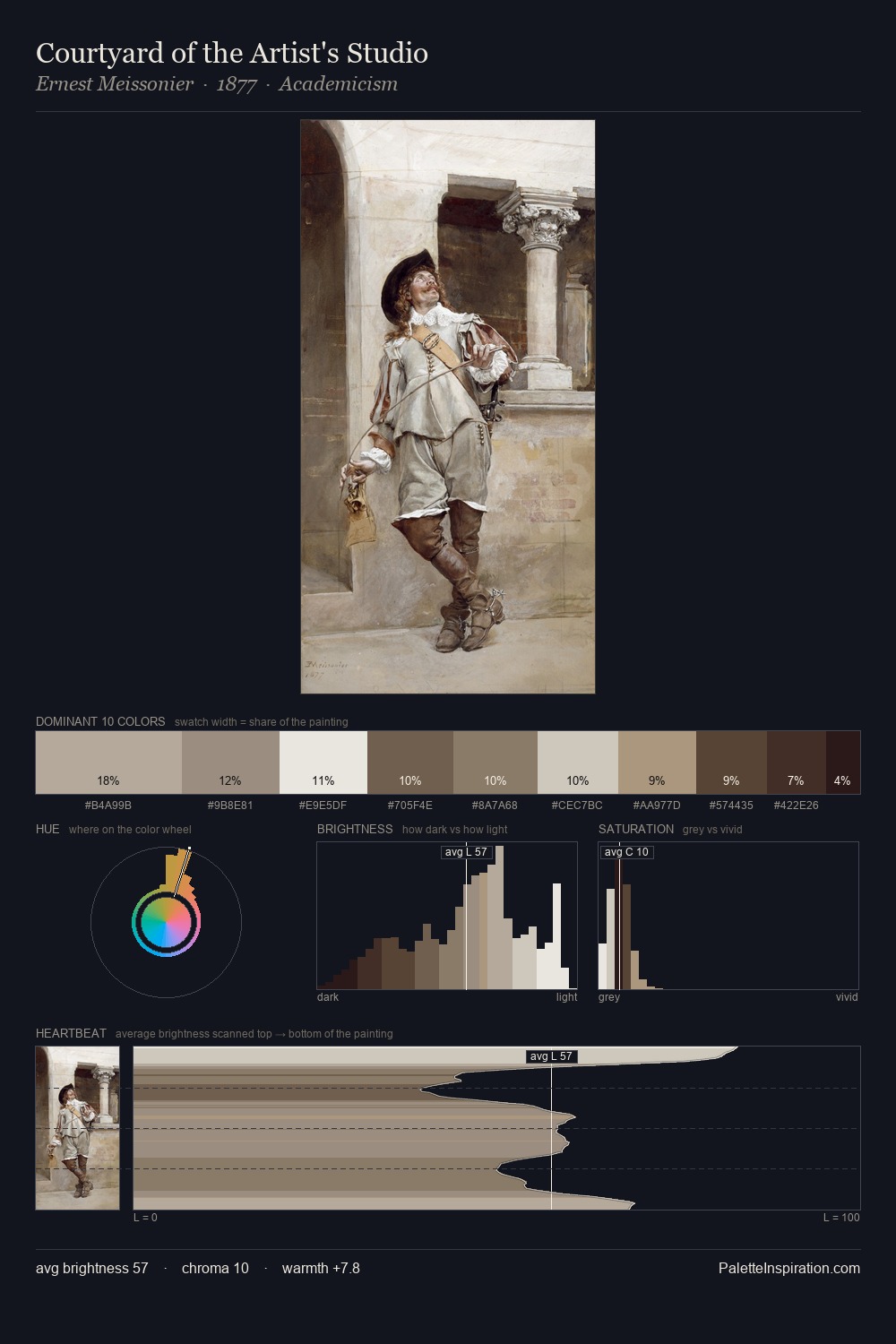Click the avg L 57 label in heartbeat chart
Image resolution: width=896 pixels, height=1344 pixels.
(551, 1056)
